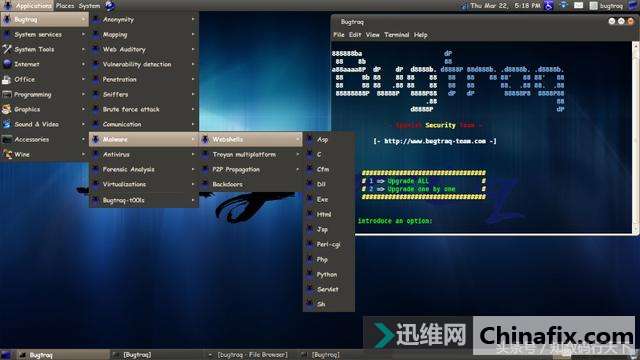The image size is (640, 360).
Task: Click the Perl-cgi webshell icon
Action: [x=310, y=244]
